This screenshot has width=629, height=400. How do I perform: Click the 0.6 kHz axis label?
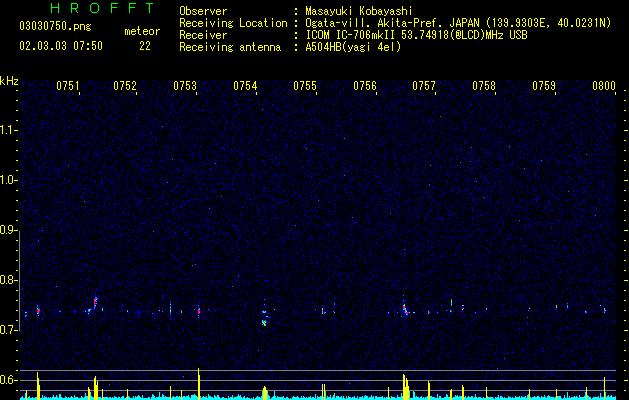pyautogui.click(x=9, y=380)
